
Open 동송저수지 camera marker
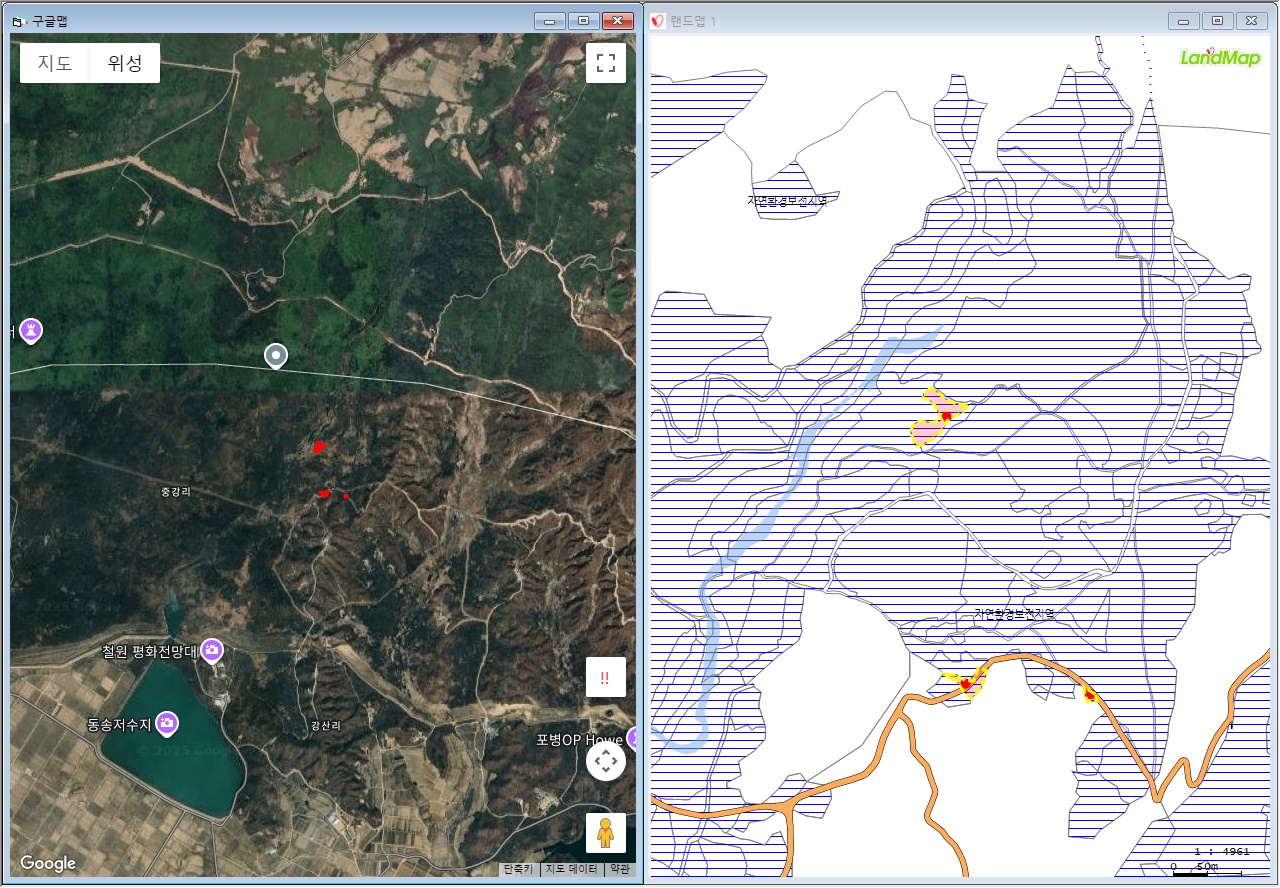point(167,722)
